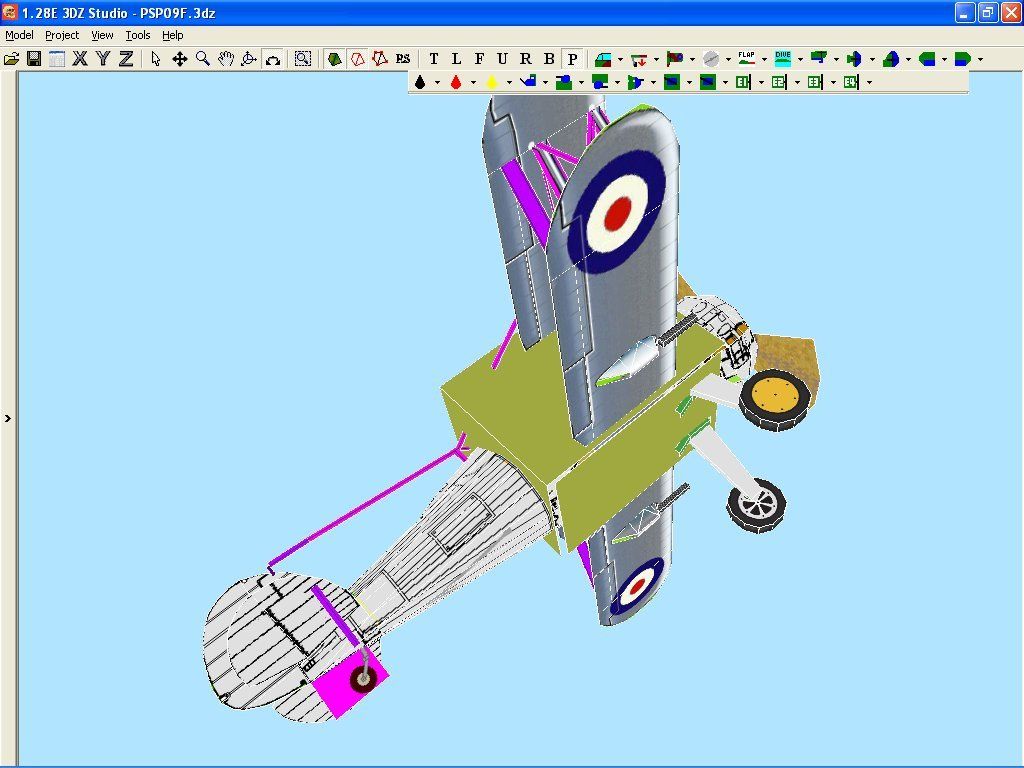The height and width of the screenshot is (768, 1024).
Task: Click the Open file folder icon
Action: tap(11, 59)
